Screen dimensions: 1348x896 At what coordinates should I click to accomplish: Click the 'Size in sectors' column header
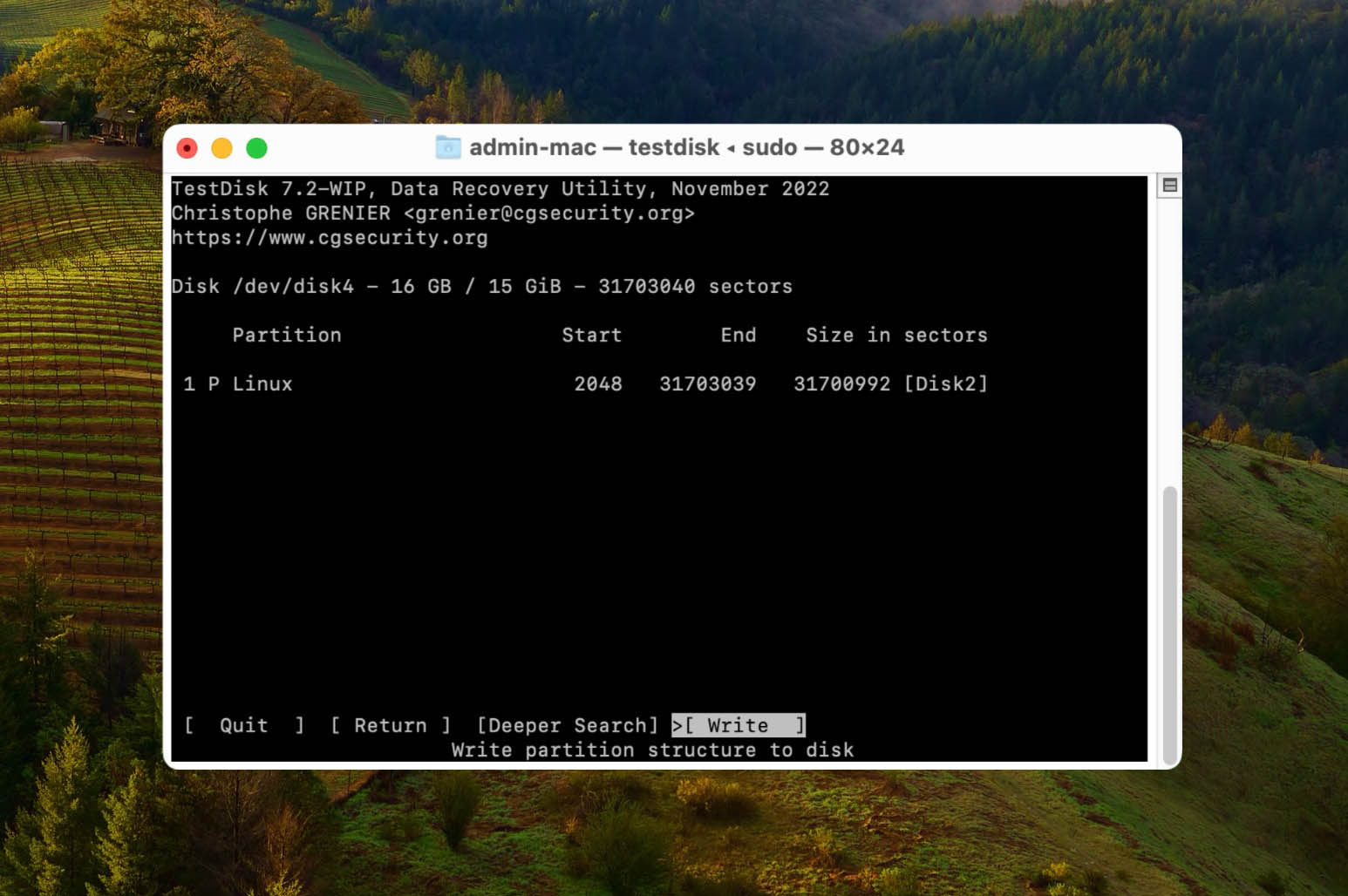[897, 335]
